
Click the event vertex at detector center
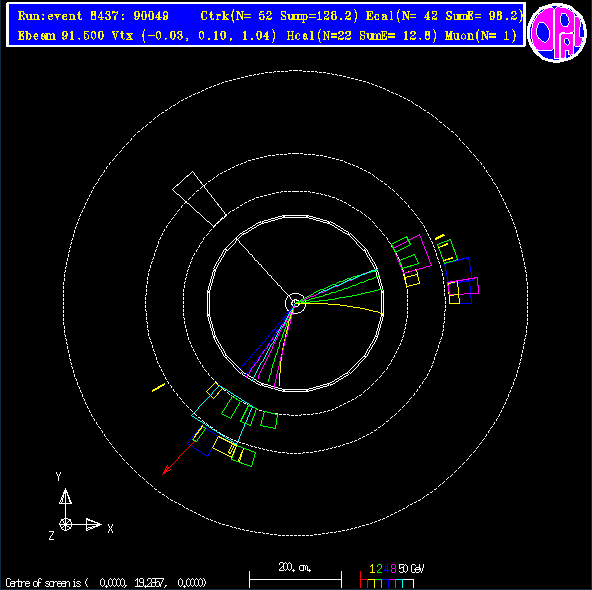[x=295, y=303]
